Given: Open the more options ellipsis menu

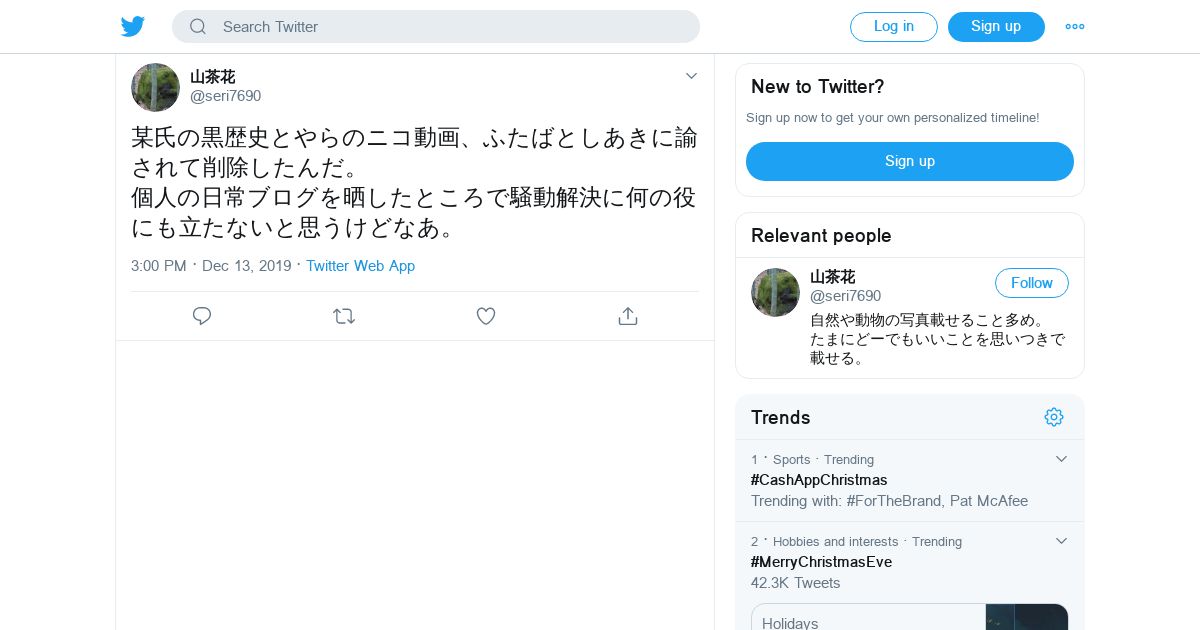Looking at the screenshot, I should tap(1074, 27).
